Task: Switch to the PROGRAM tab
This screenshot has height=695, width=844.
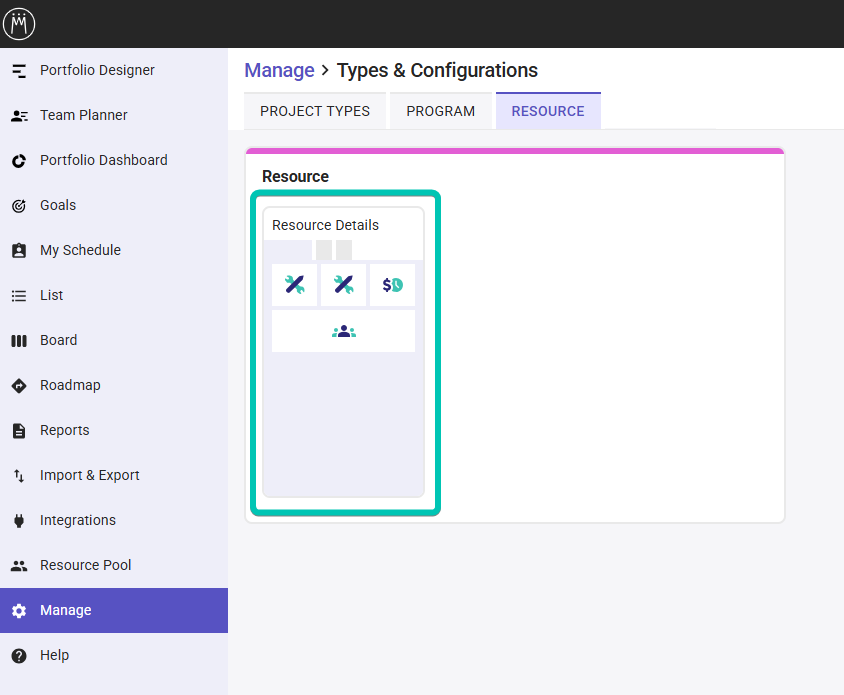Action: coord(440,111)
